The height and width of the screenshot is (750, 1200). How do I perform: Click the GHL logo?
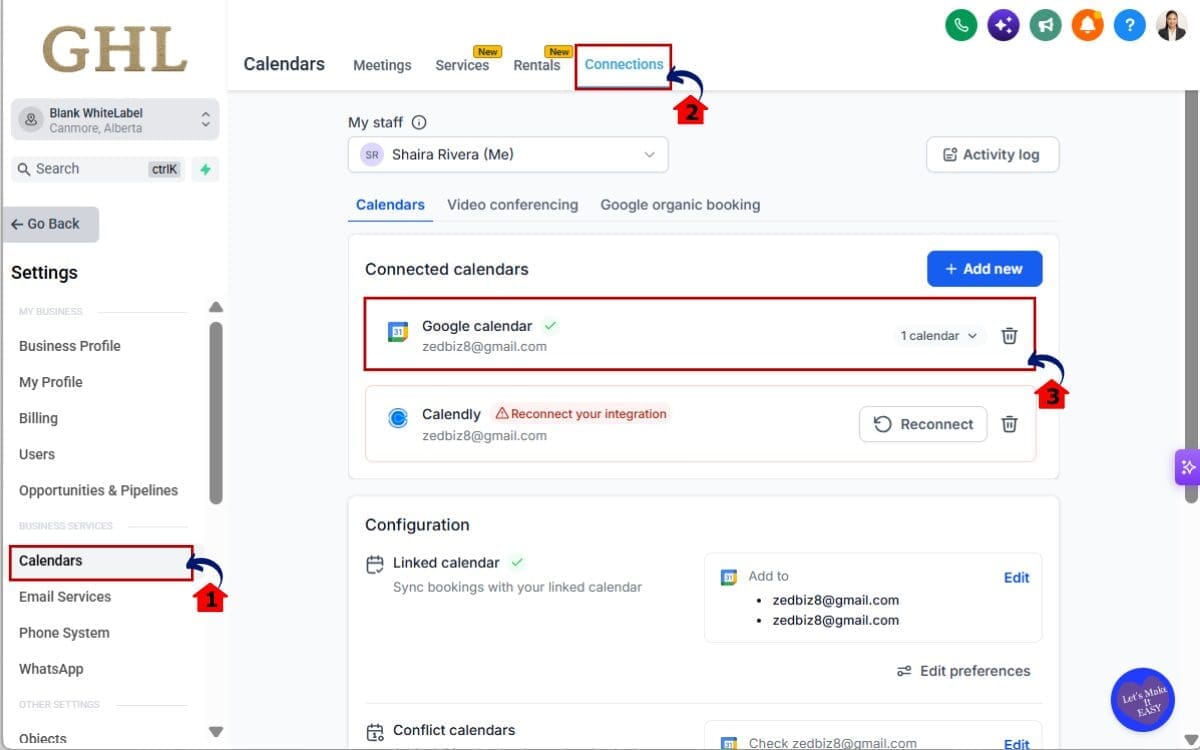pos(114,49)
